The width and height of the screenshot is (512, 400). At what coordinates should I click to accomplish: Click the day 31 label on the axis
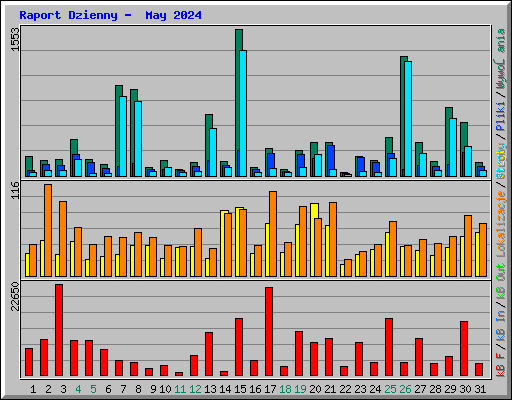480,389
